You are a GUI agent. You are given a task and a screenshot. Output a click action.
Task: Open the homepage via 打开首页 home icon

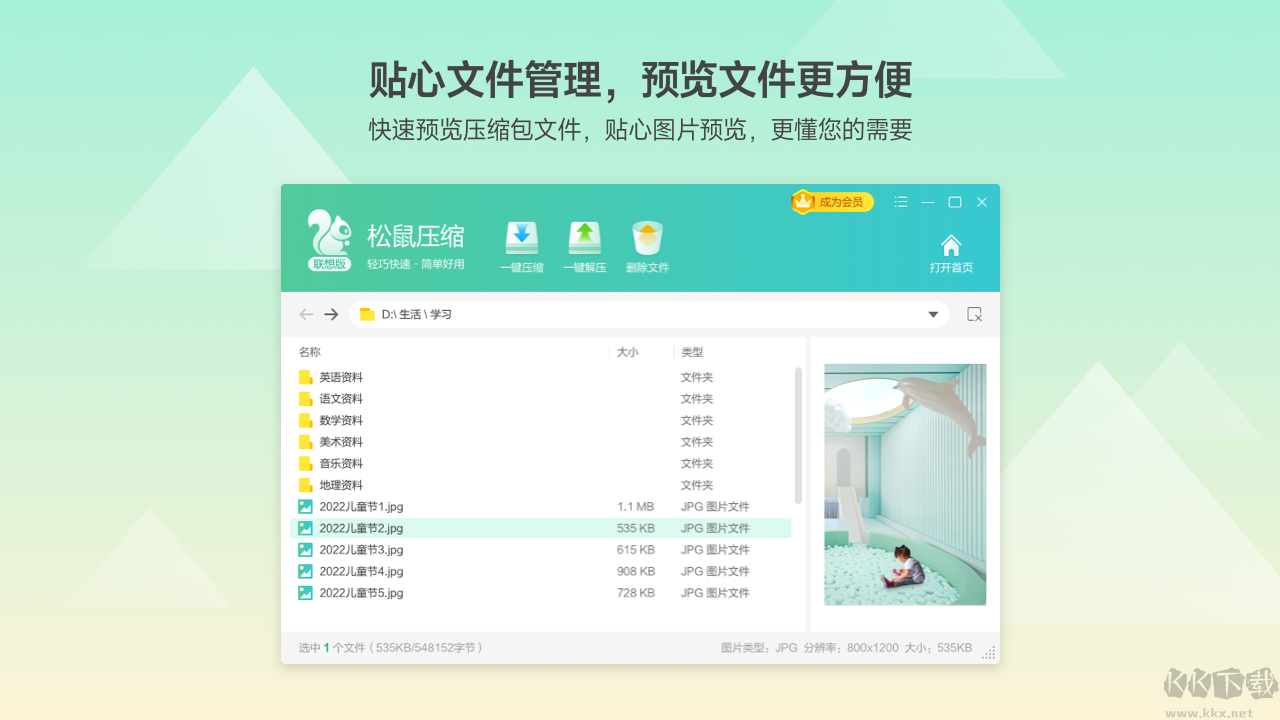click(x=950, y=249)
